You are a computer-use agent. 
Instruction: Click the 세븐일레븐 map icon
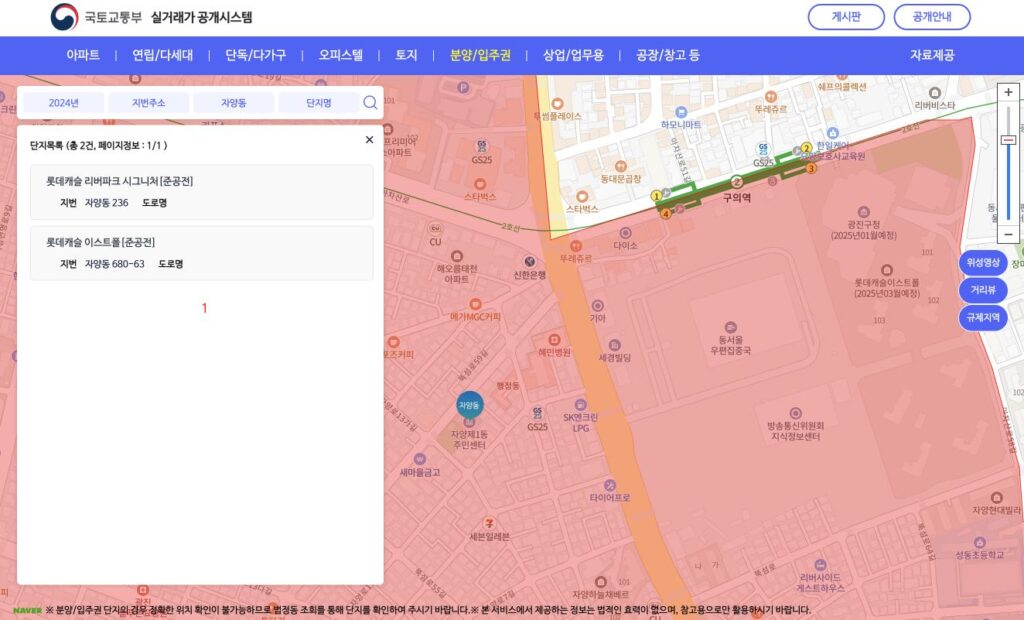[x=488, y=523]
